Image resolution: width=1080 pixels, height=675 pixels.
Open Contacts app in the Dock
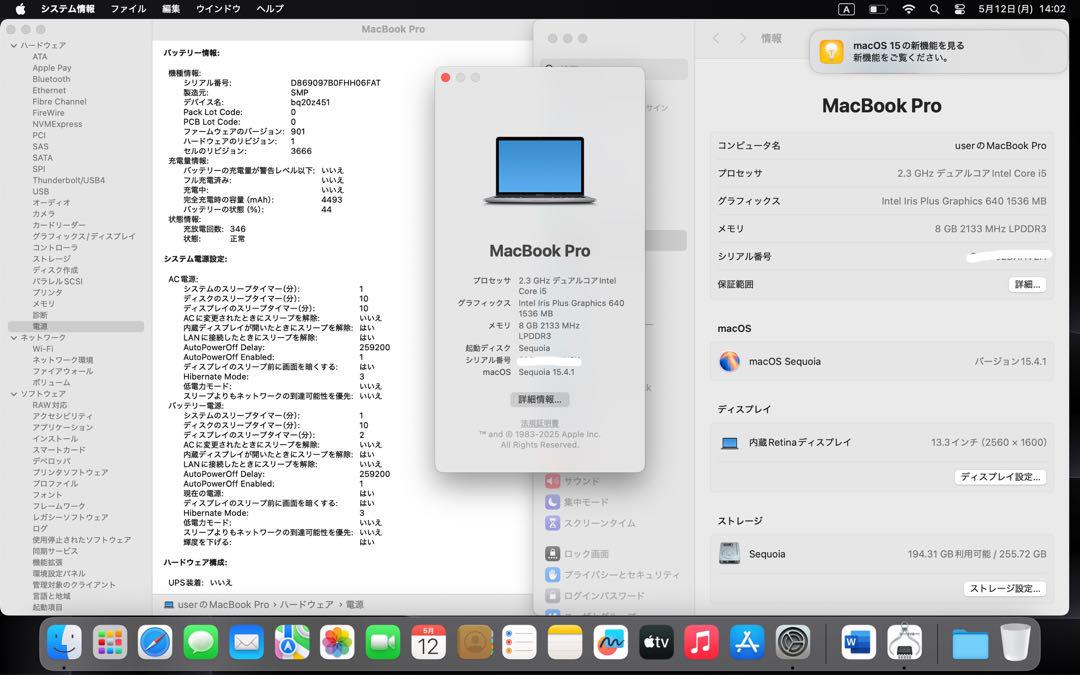[x=475, y=643]
